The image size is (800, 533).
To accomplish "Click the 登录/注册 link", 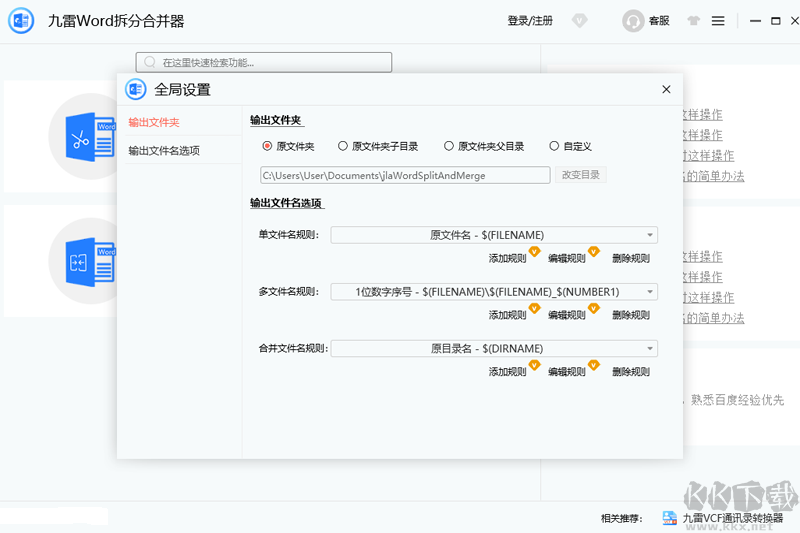I will tap(530, 21).
